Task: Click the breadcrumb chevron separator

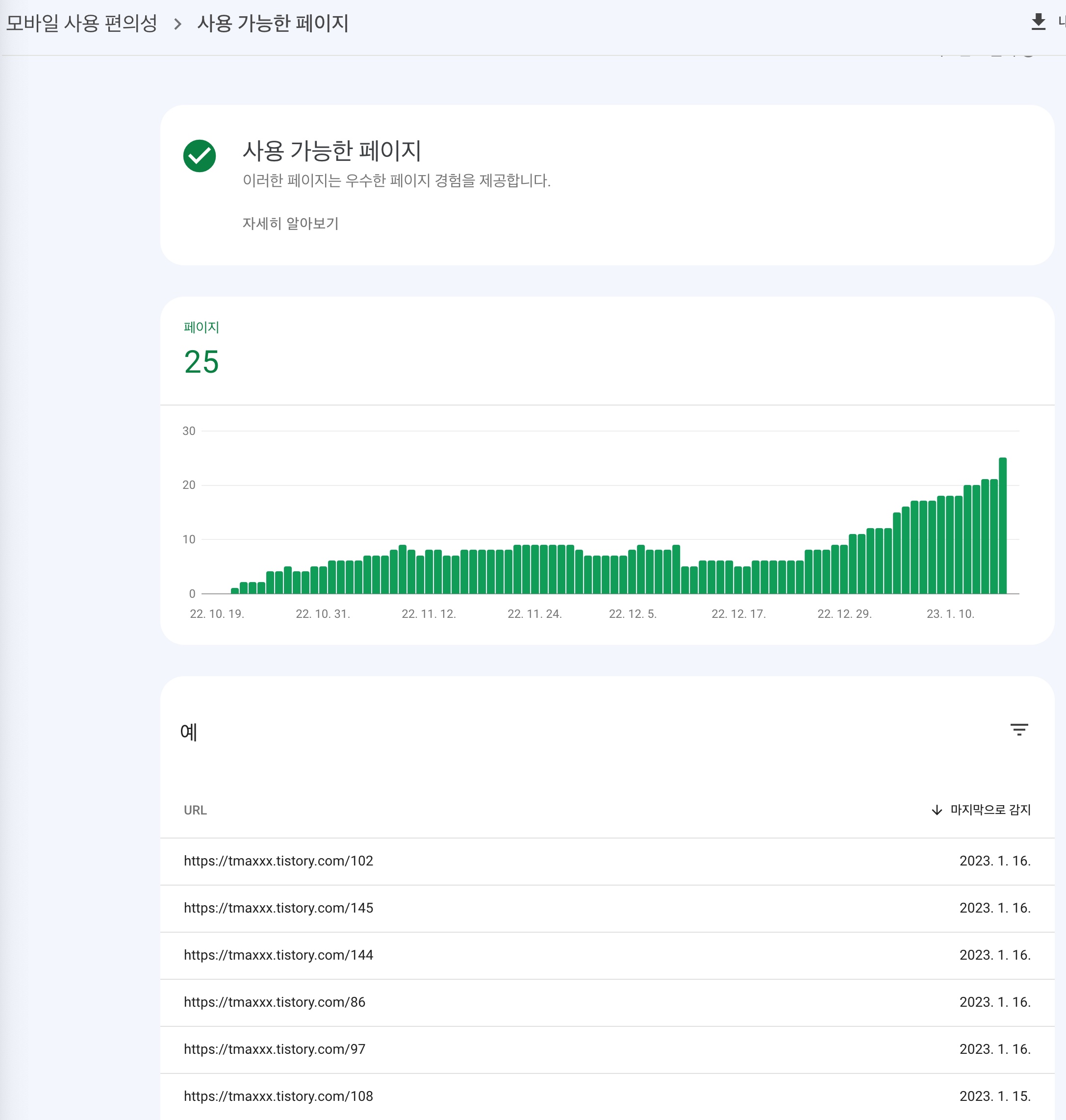Action: coord(178,24)
